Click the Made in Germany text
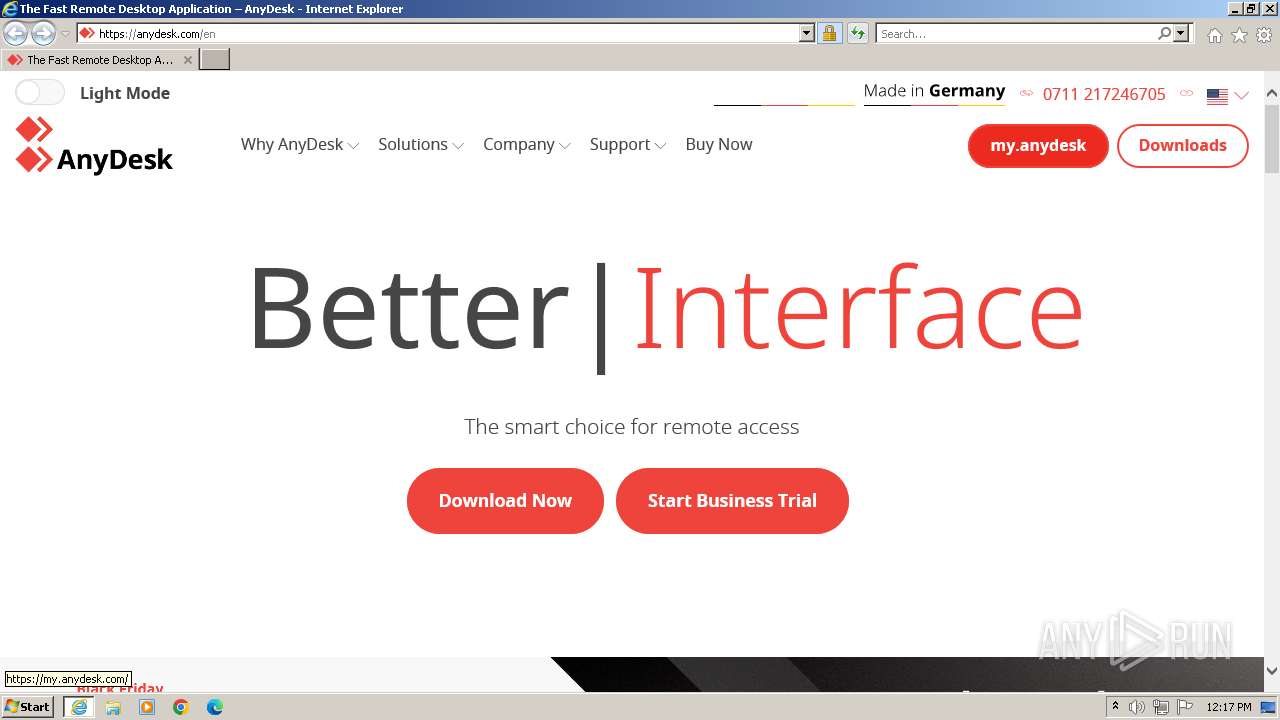This screenshot has height=720, width=1280. coord(934,91)
